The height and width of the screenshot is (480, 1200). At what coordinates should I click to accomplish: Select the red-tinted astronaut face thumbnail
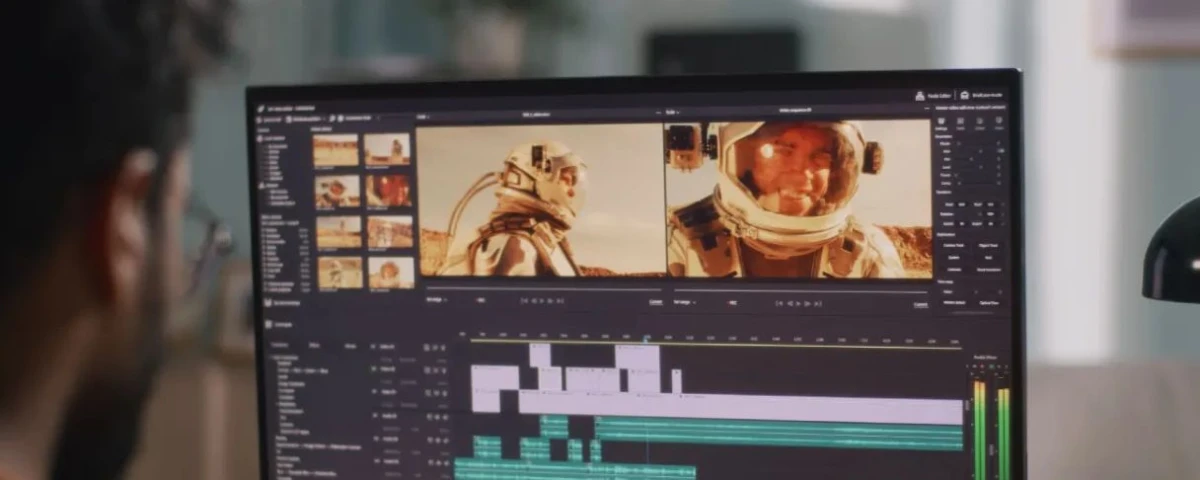(389, 190)
